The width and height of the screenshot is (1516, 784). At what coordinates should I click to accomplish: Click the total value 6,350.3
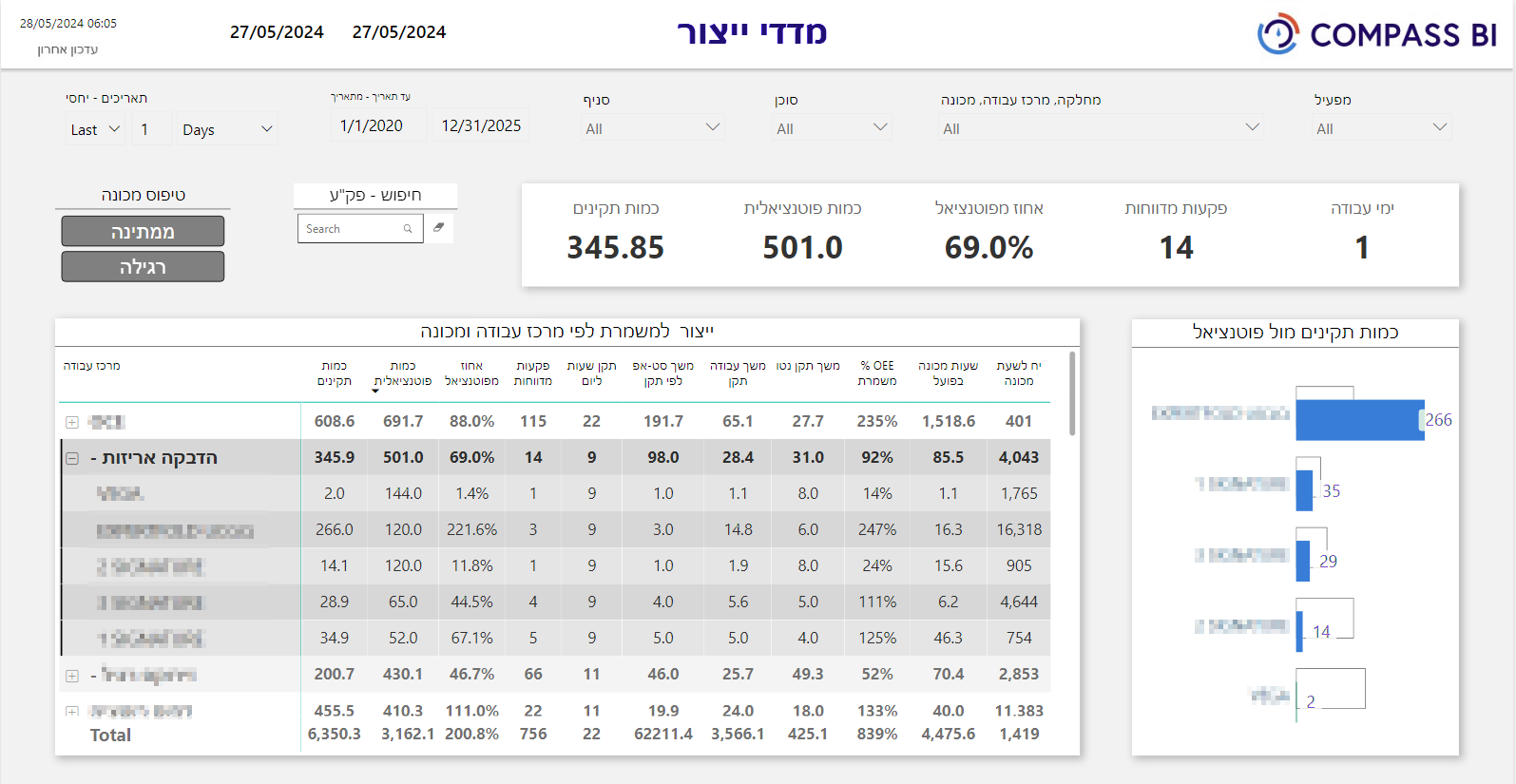click(x=335, y=734)
